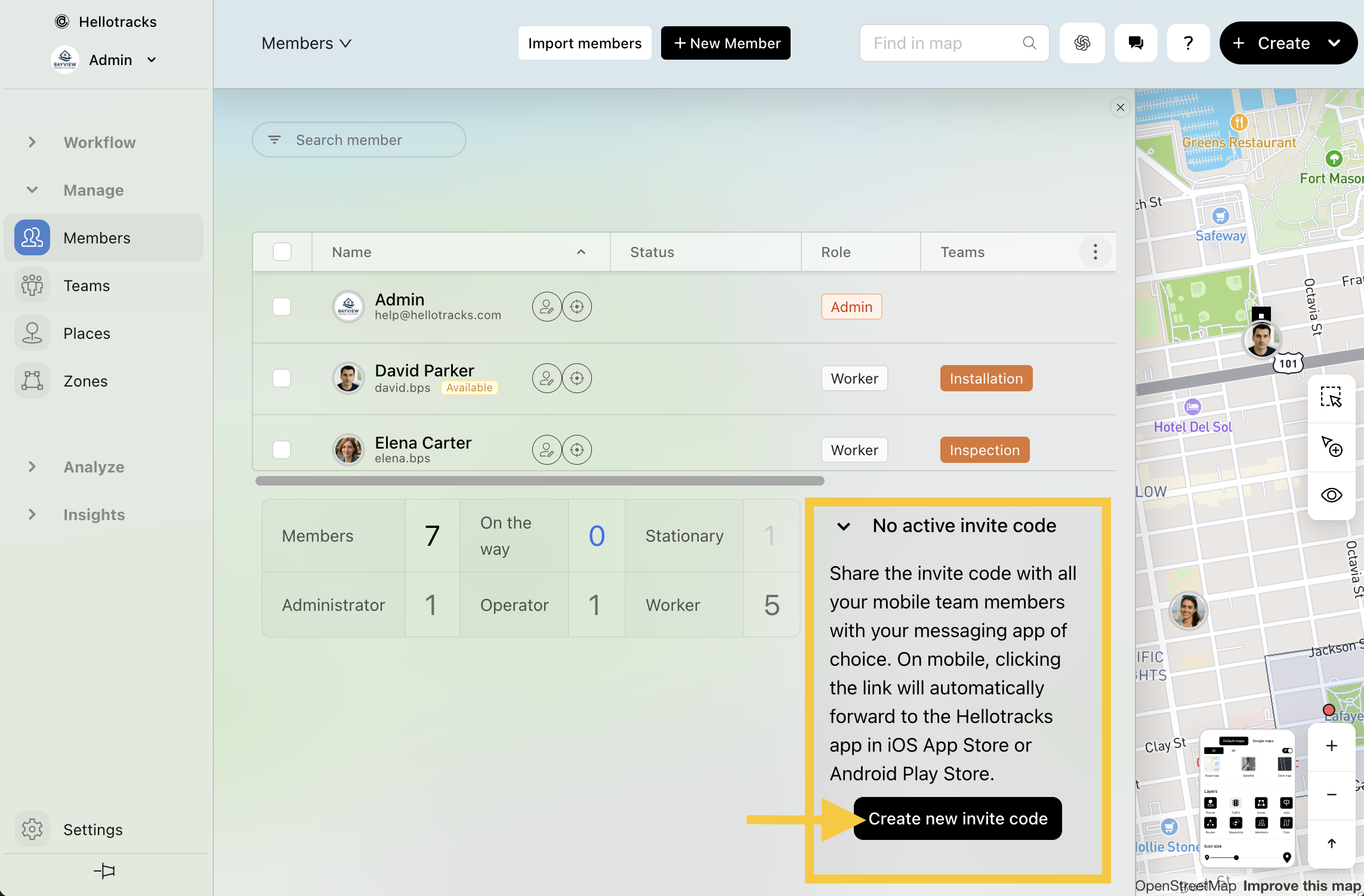Locate David Parker on map icon
1364x896 pixels.
click(577, 378)
